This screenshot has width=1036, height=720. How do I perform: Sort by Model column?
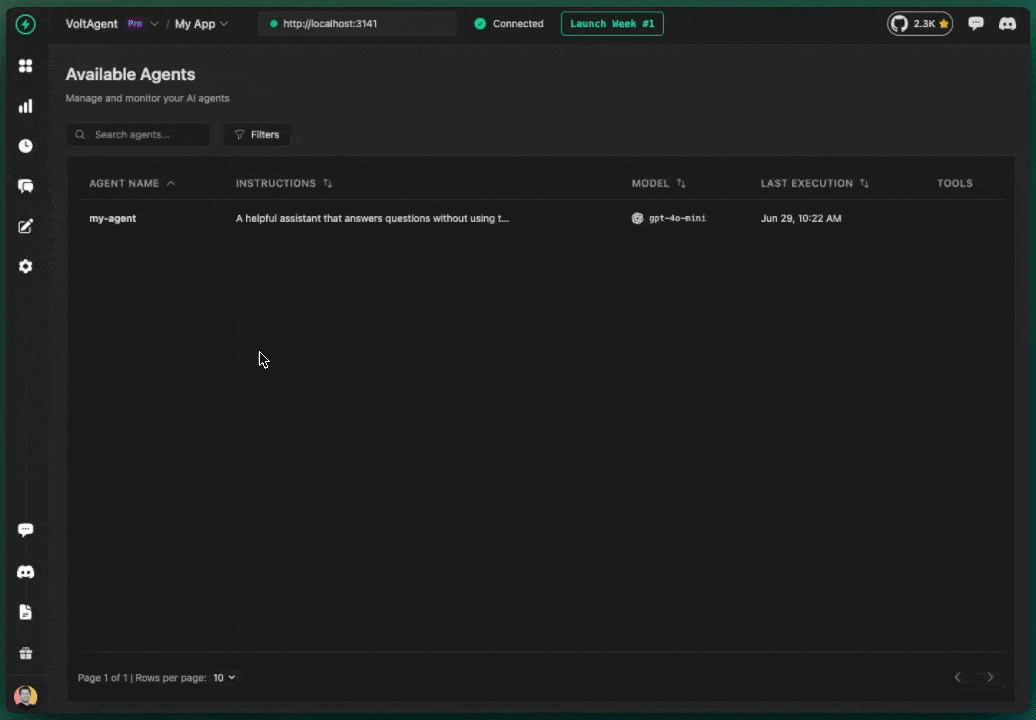point(658,183)
